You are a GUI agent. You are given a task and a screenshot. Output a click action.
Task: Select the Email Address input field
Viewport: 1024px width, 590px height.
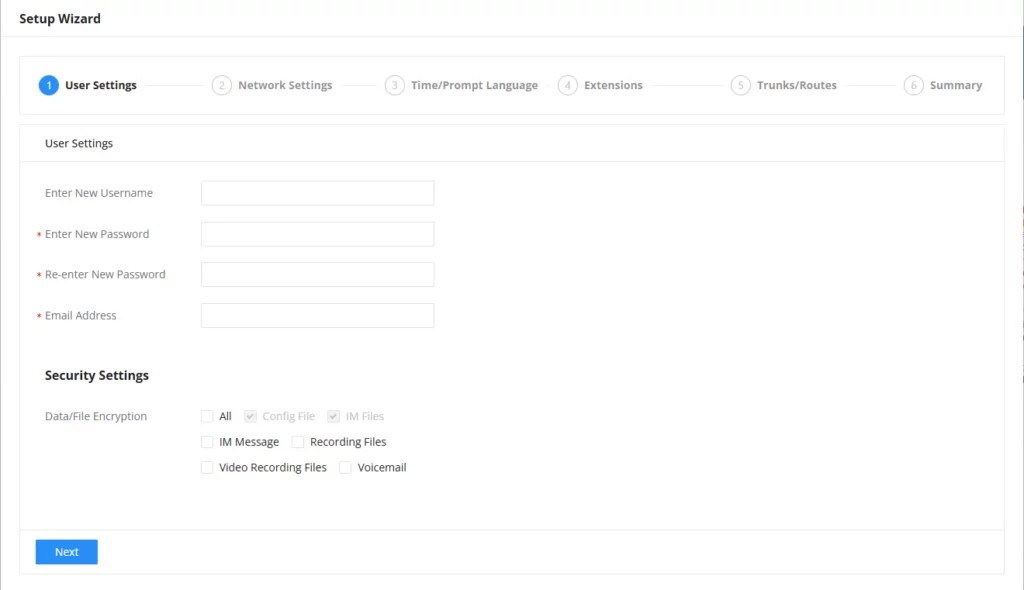pyautogui.click(x=317, y=316)
